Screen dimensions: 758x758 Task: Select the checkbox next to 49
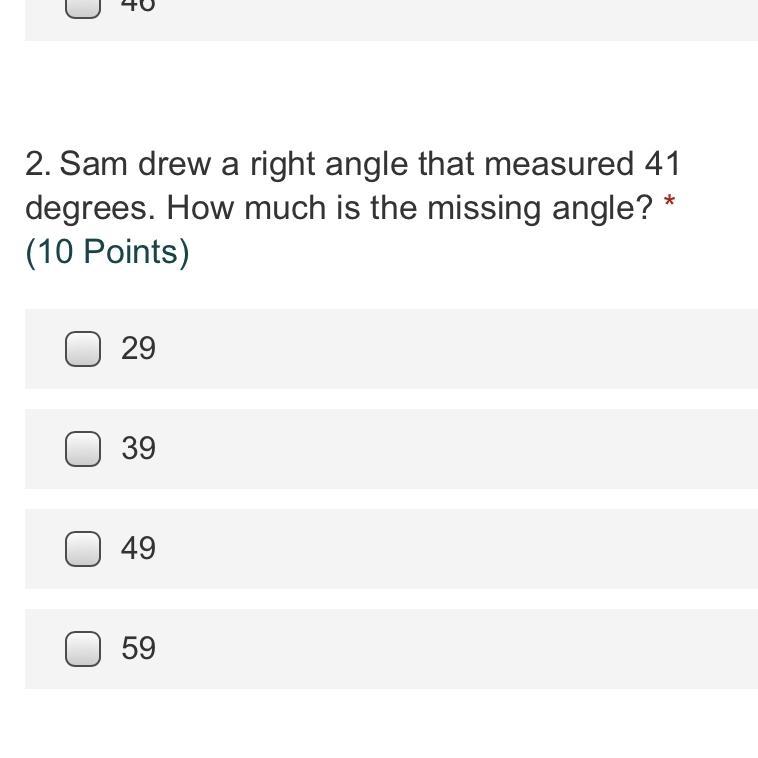click(83, 549)
